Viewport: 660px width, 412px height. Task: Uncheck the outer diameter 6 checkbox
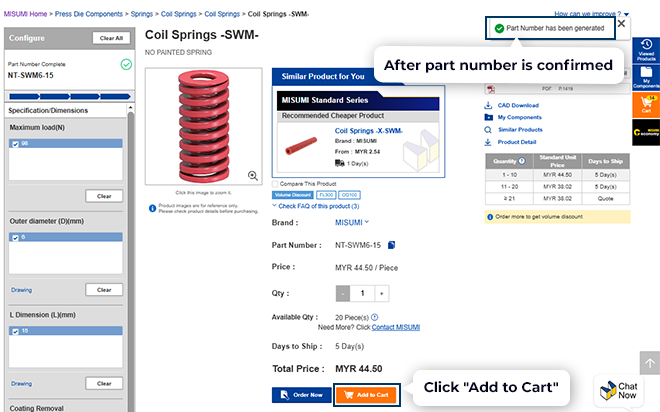pyautogui.click(x=16, y=238)
